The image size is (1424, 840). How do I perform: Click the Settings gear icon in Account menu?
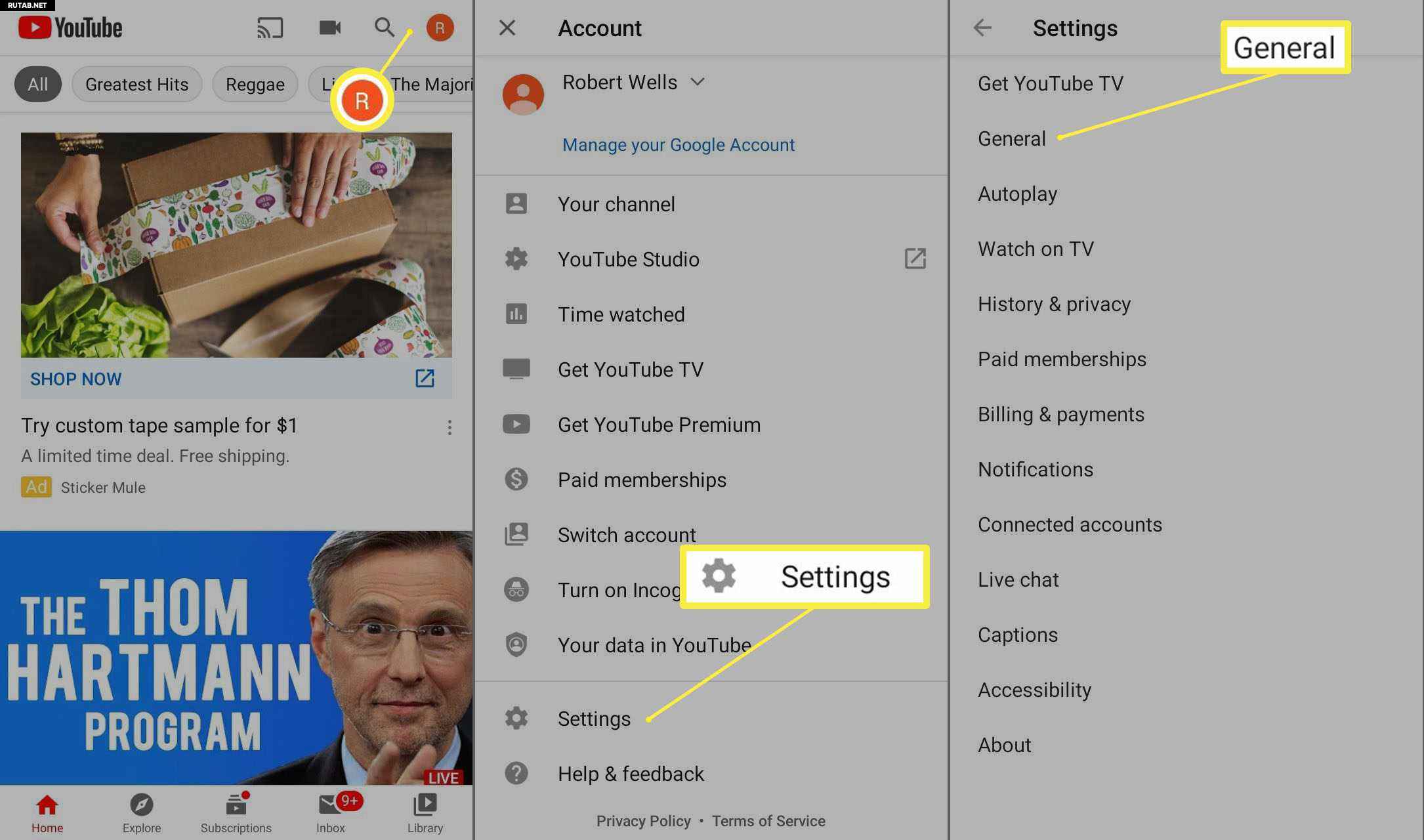516,718
